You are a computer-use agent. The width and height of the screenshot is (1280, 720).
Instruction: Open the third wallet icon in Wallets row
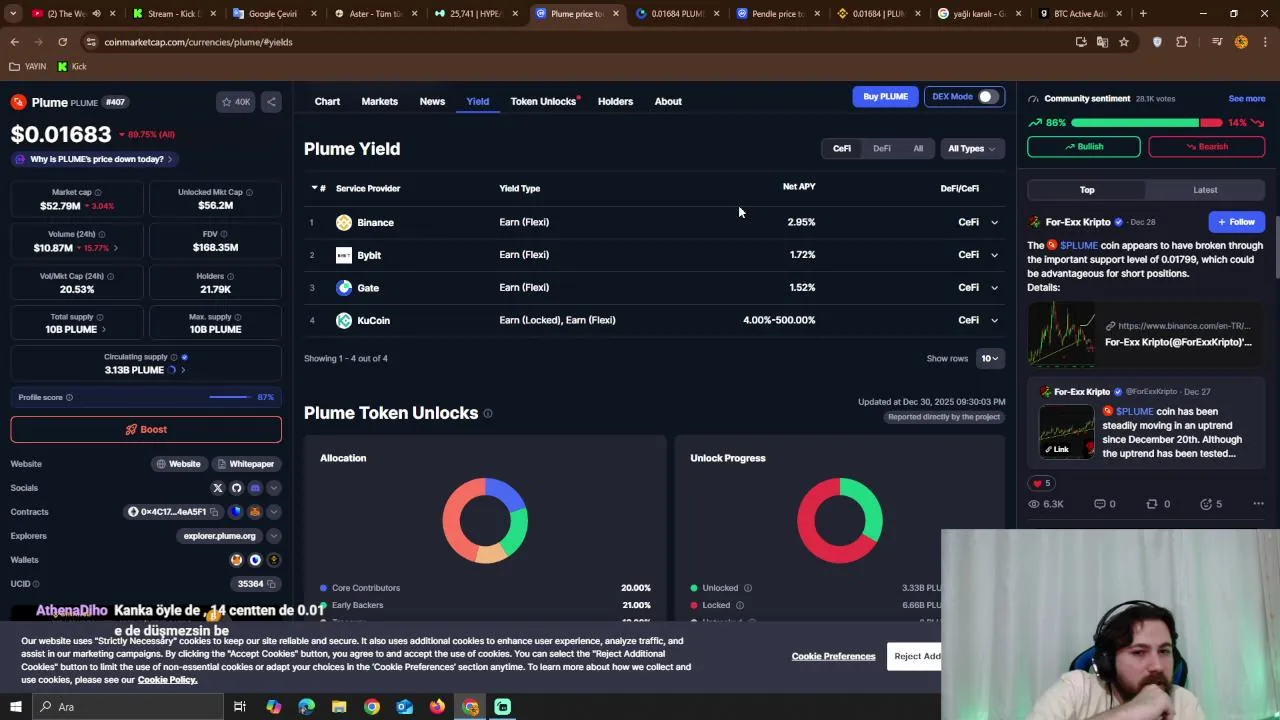pos(274,560)
